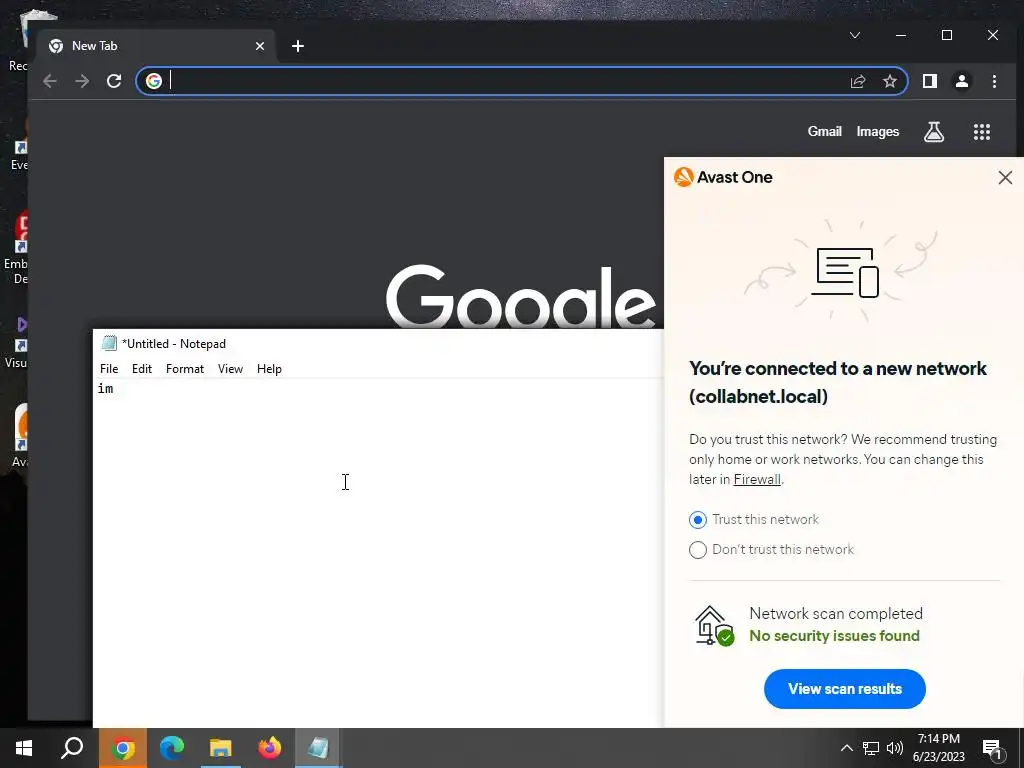Viewport: 1024px width, 768px height.
Task: Bookmark this tab with star icon
Action: coord(889,81)
